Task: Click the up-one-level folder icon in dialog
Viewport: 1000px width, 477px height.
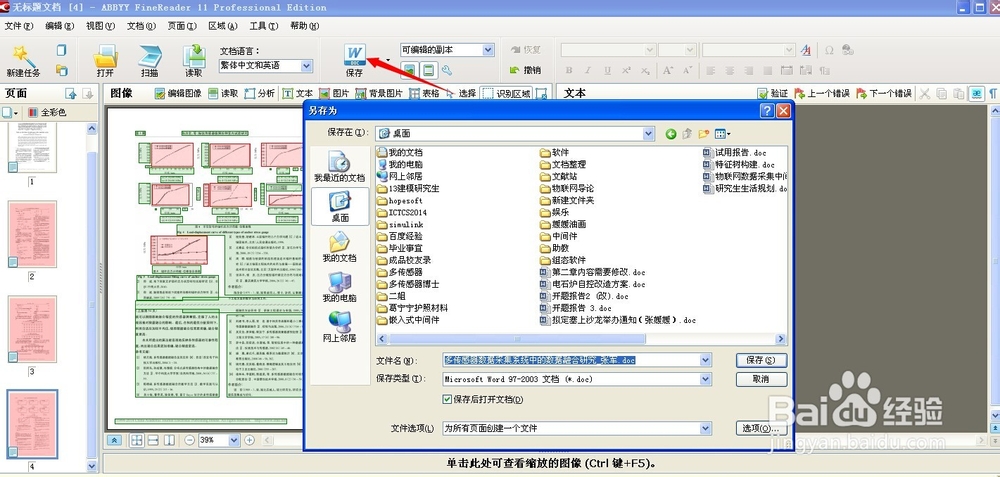Action: 688,133
